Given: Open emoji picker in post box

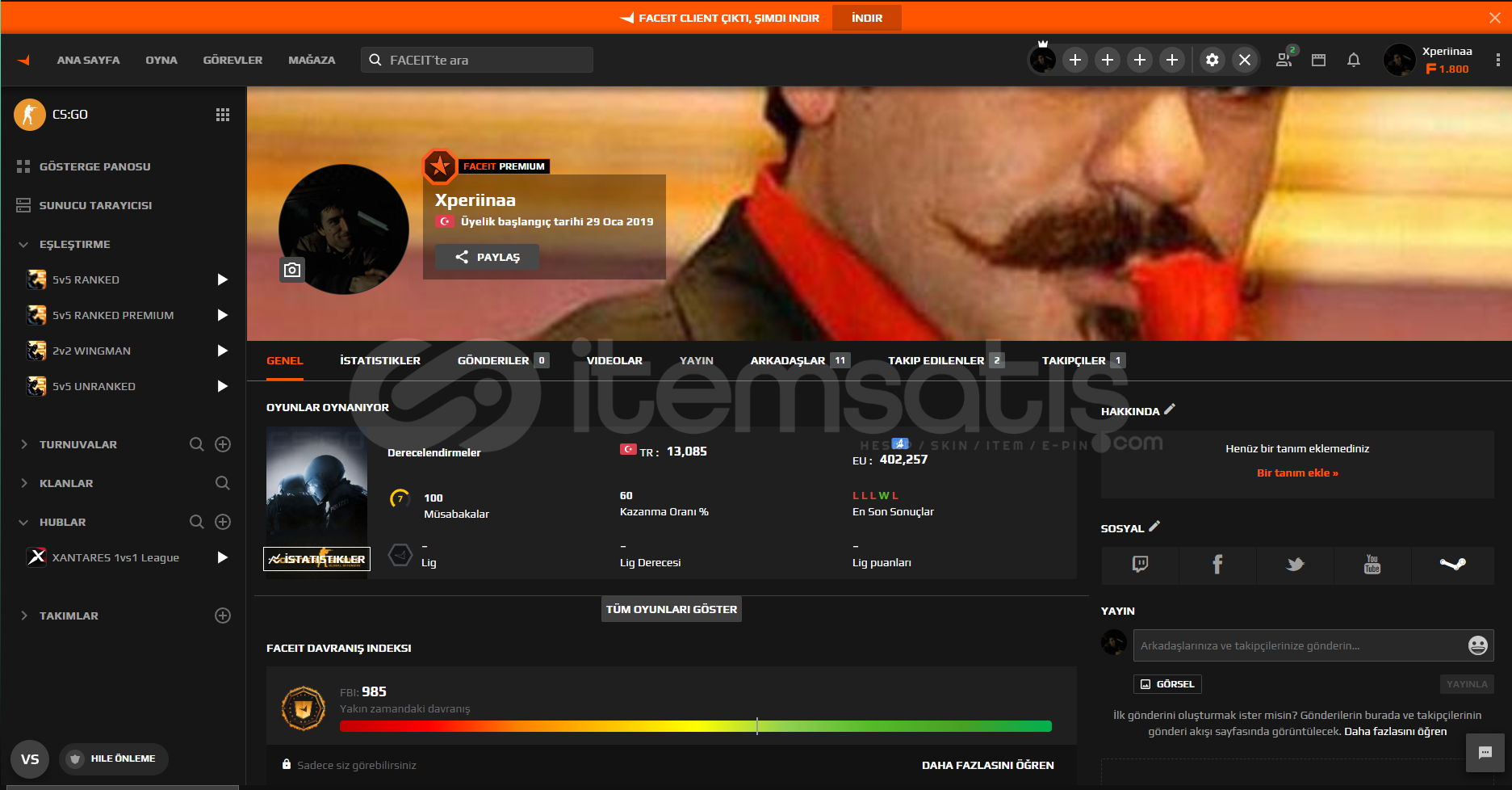Looking at the screenshot, I should (x=1477, y=645).
